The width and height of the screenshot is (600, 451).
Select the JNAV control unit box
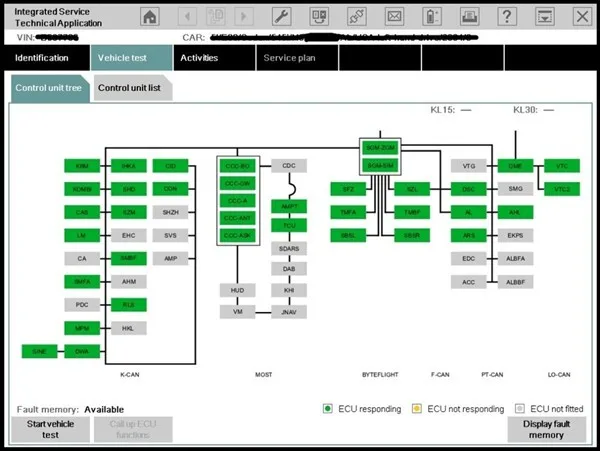click(x=289, y=312)
